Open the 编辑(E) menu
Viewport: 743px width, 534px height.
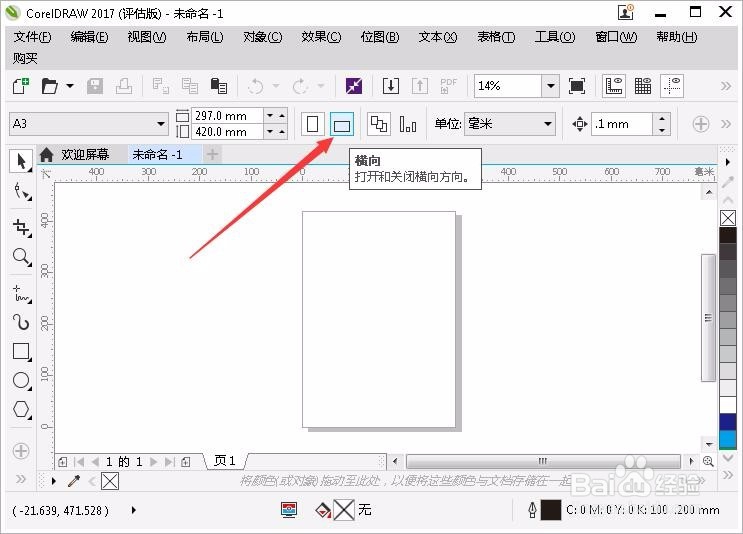point(89,37)
